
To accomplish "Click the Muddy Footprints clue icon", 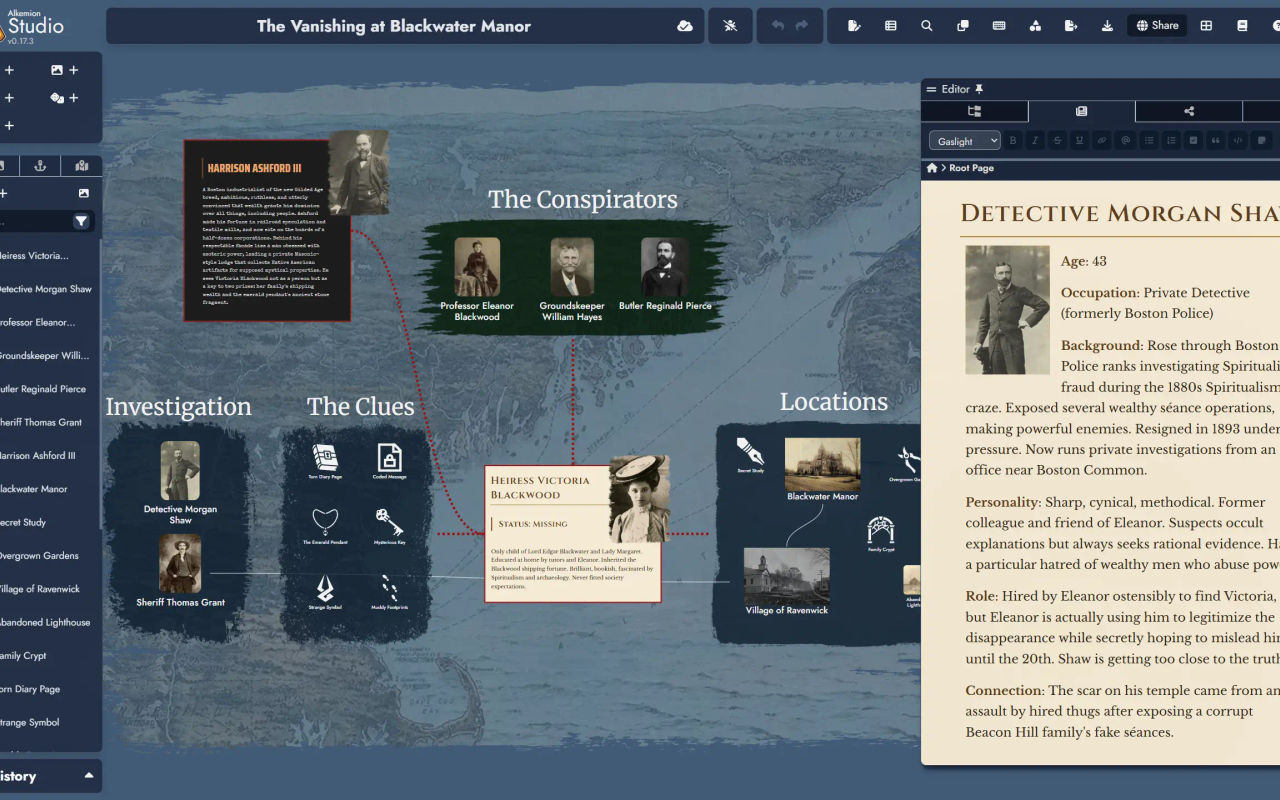I will click(x=389, y=588).
